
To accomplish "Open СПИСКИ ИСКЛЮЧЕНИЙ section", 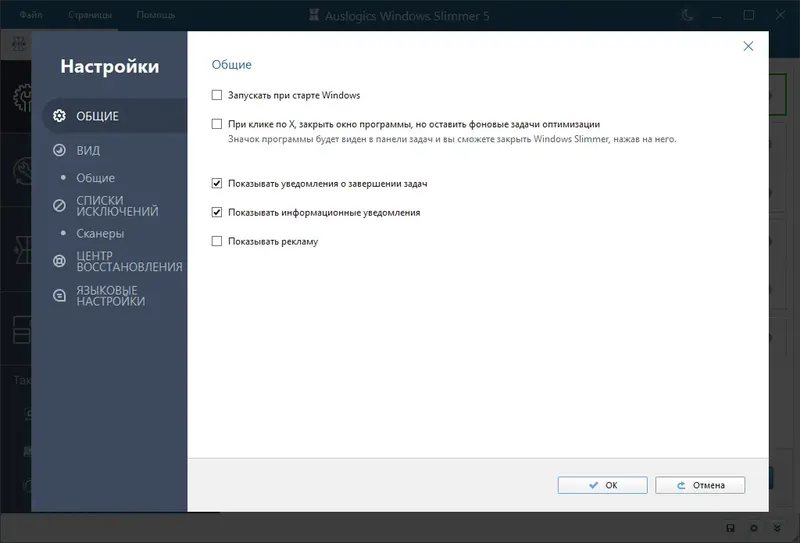I will pyautogui.click(x=117, y=206).
